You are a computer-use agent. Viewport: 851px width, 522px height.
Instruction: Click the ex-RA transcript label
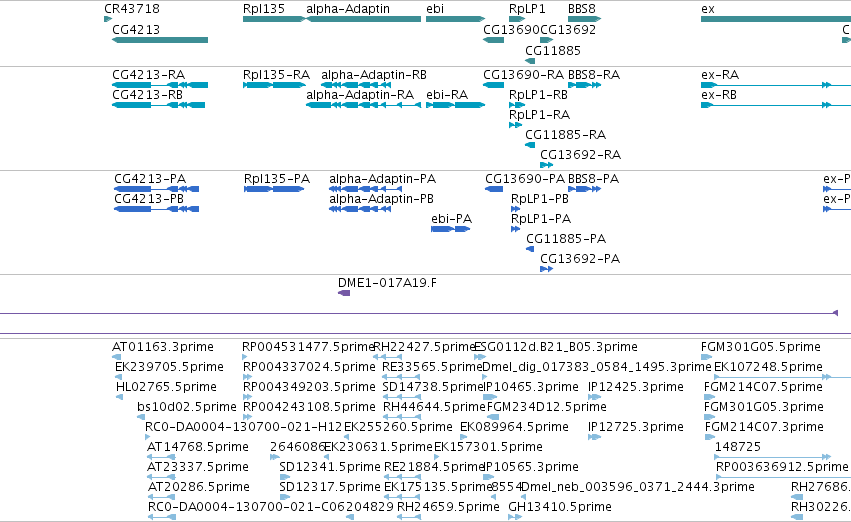pos(720,74)
